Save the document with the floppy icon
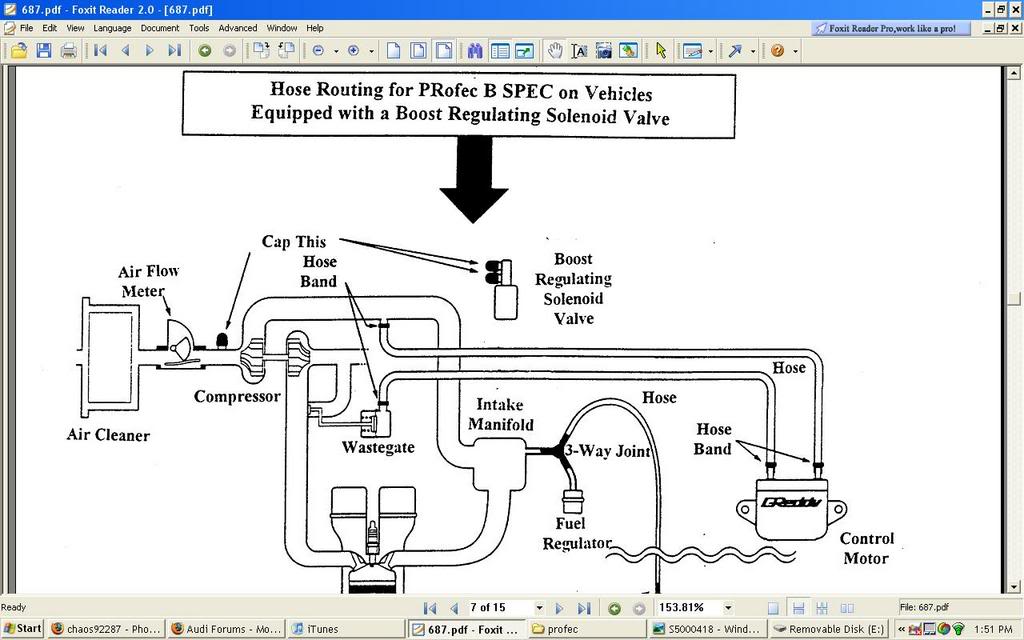The height and width of the screenshot is (640, 1024). tap(44, 50)
